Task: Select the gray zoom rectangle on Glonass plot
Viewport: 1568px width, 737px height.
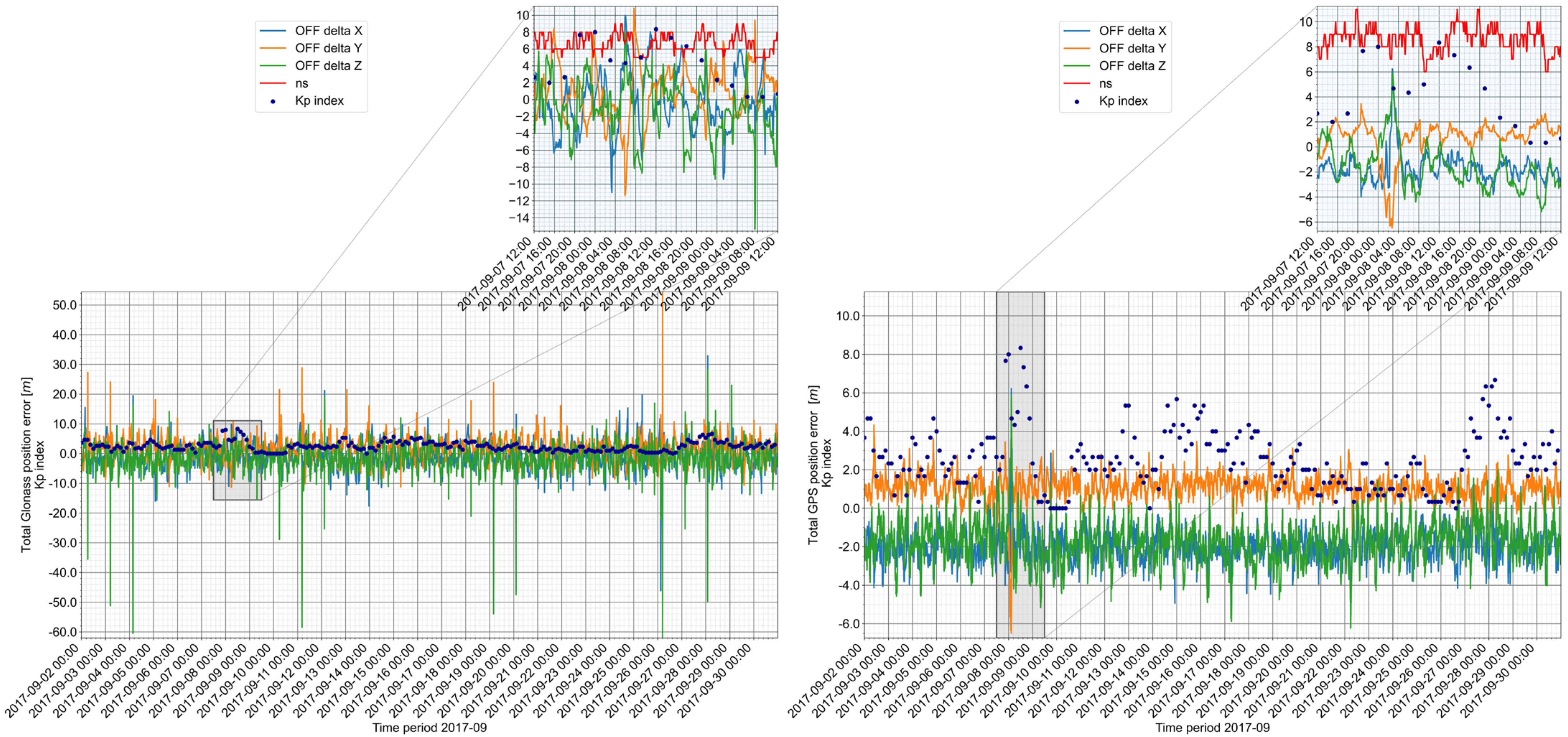Action: pos(237,460)
